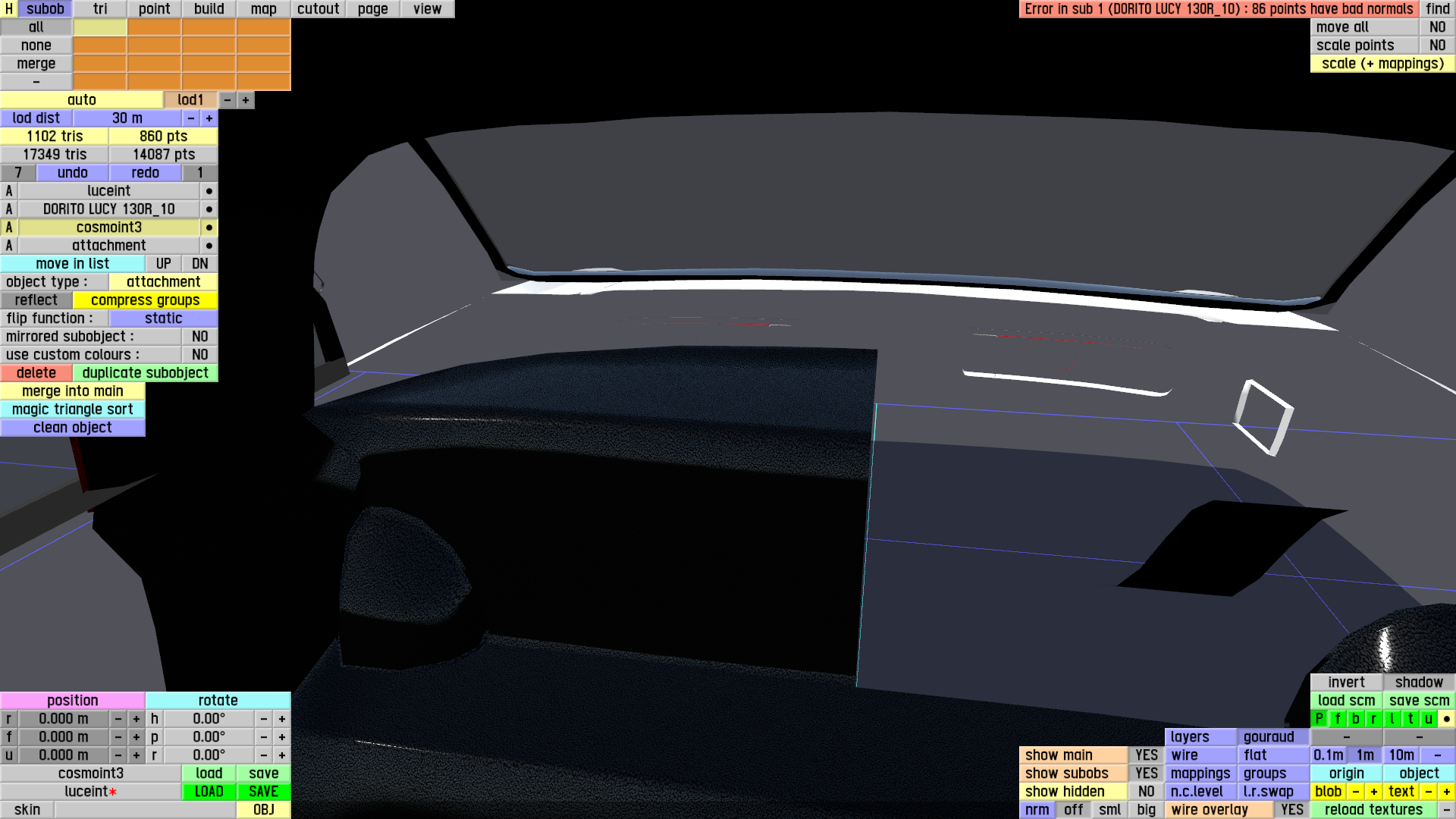Image resolution: width=1456 pixels, height=819 pixels.
Task: Click duplicate subobject button
Action: coord(145,373)
